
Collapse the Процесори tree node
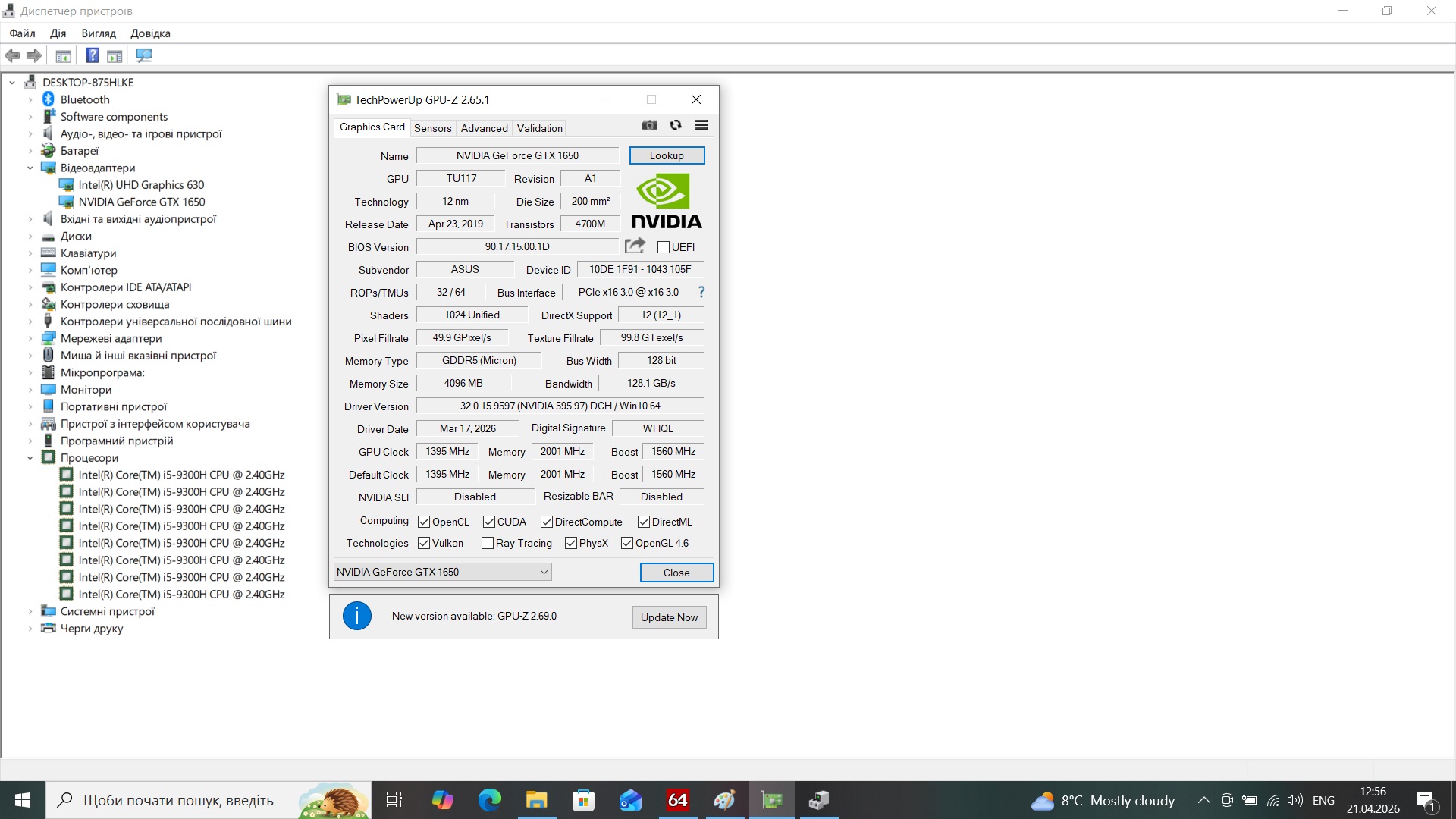point(30,458)
